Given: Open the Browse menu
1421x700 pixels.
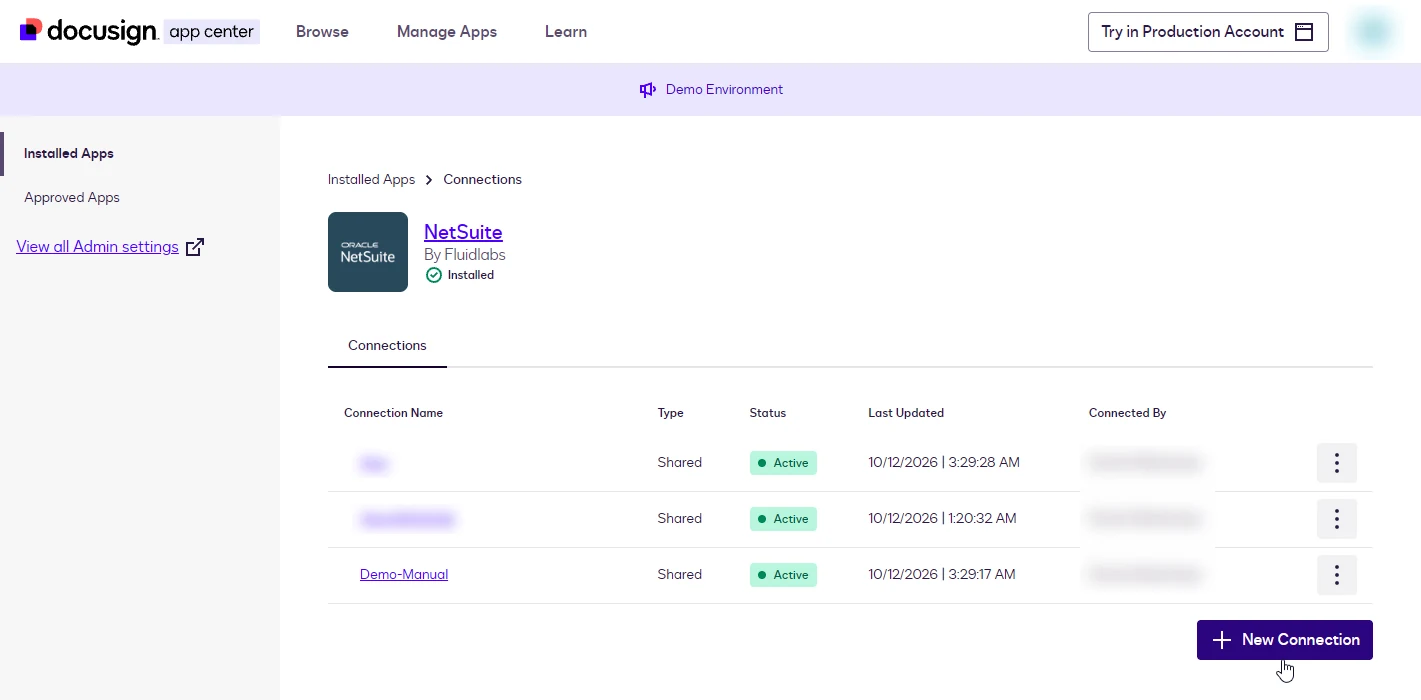Looking at the screenshot, I should [x=322, y=32].
